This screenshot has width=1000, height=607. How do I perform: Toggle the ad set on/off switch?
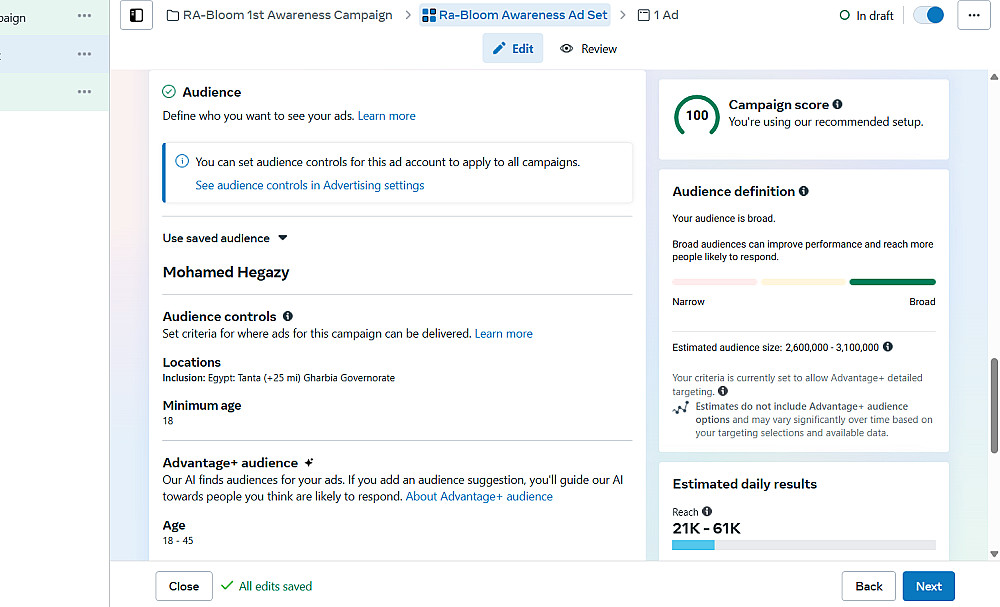(x=928, y=15)
